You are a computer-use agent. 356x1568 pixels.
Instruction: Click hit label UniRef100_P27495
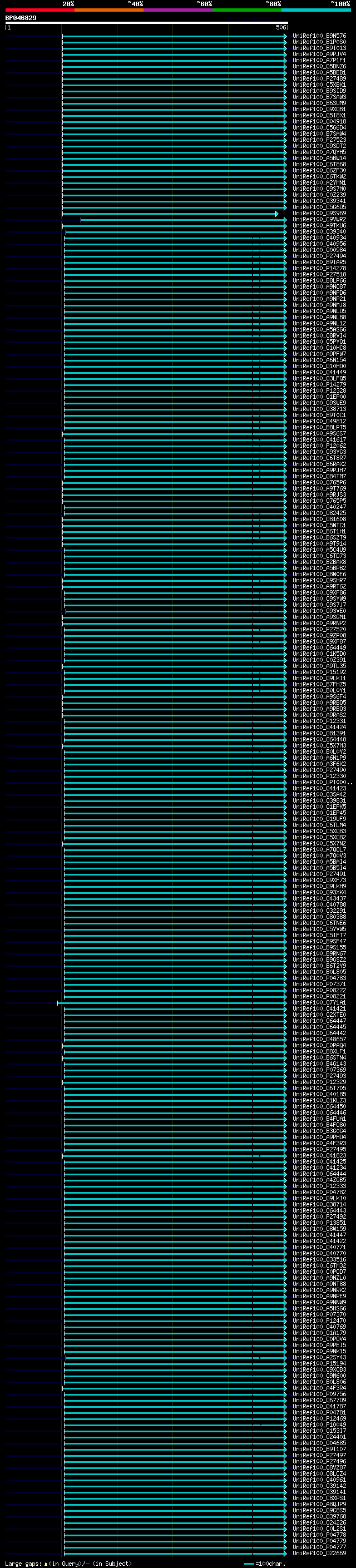[319, 1149]
